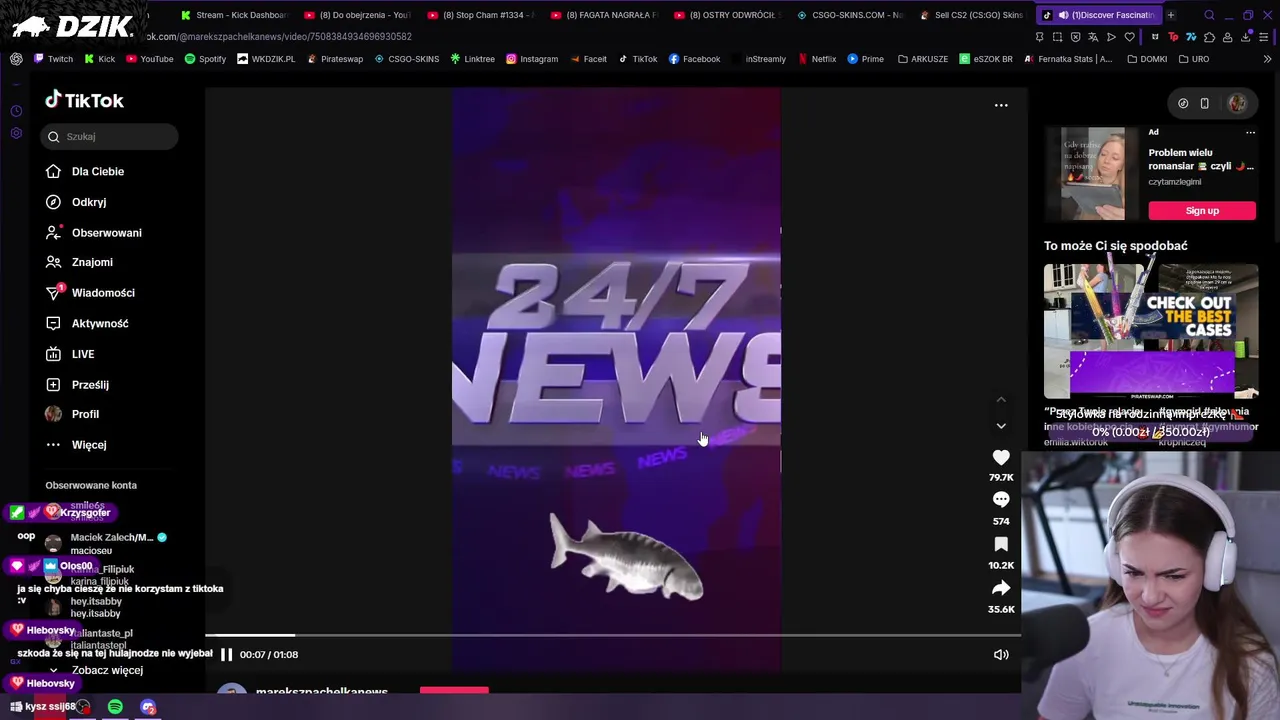Switch to OSTRY ODWRÓCIŁ tab

727,15
